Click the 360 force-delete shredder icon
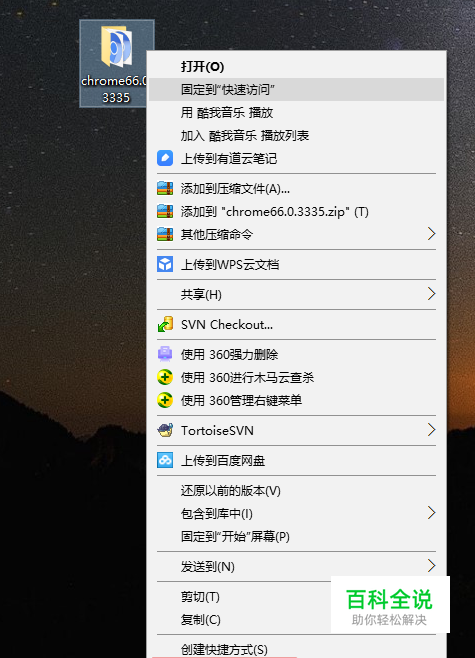475x658 pixels. coord(165,354)
